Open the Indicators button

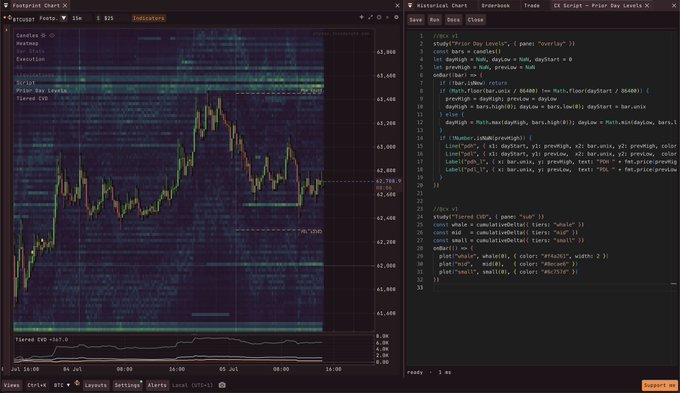pyautogui.click(x=148, y=18)
